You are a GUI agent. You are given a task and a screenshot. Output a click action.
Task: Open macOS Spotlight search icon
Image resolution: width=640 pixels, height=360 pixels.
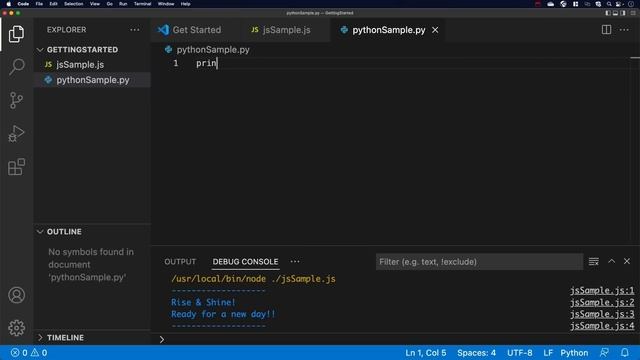tap(609, 4)
